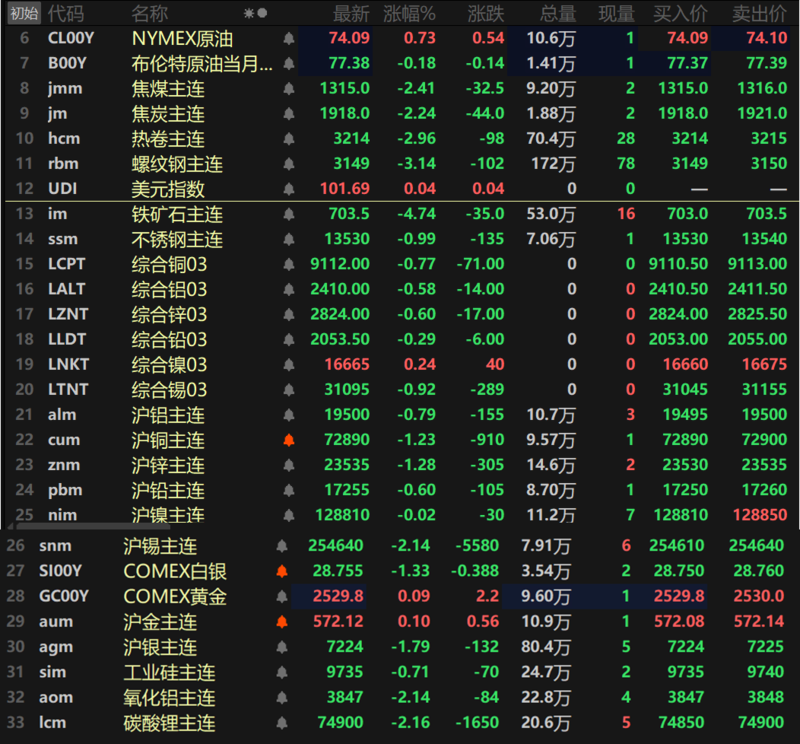Click the gear and dot icons in header
The image size is (800, 744).
pos(256,13)
